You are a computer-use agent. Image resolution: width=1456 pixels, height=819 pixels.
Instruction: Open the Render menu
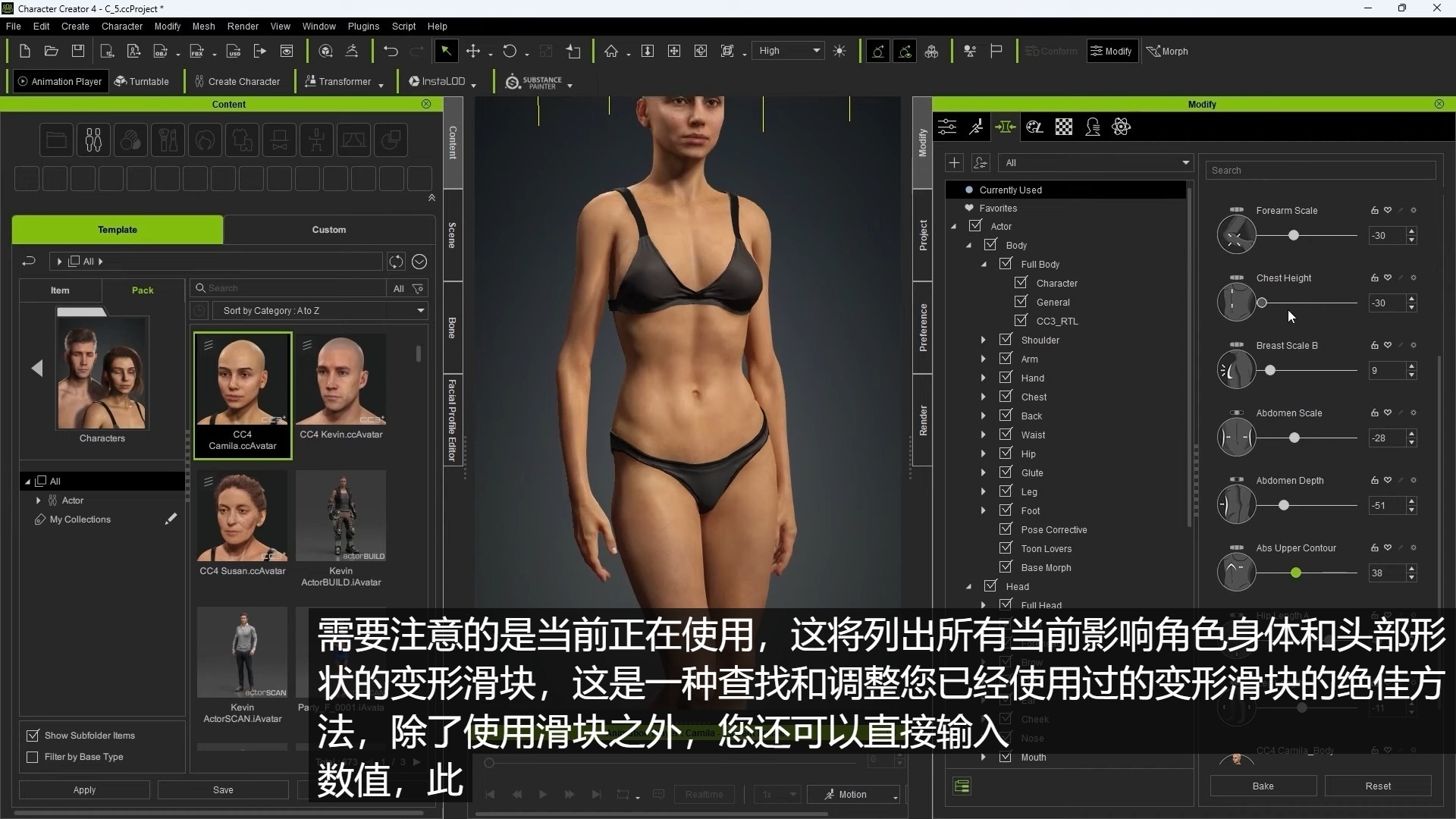(x=243, y=26)
